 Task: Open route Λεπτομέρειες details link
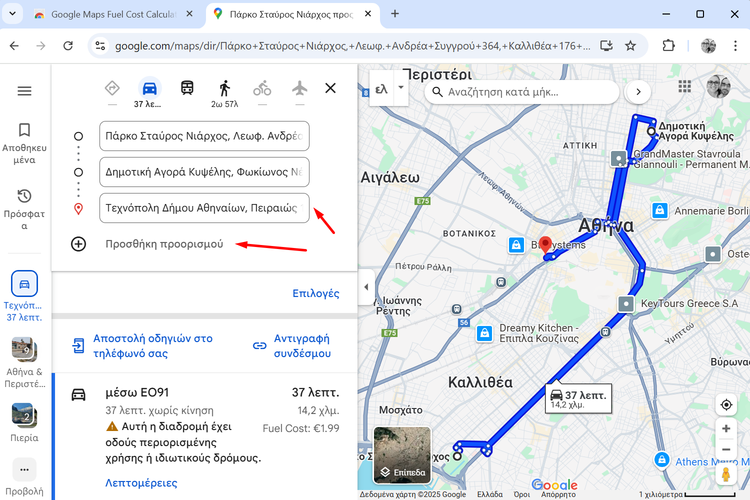tap(141, 483)
